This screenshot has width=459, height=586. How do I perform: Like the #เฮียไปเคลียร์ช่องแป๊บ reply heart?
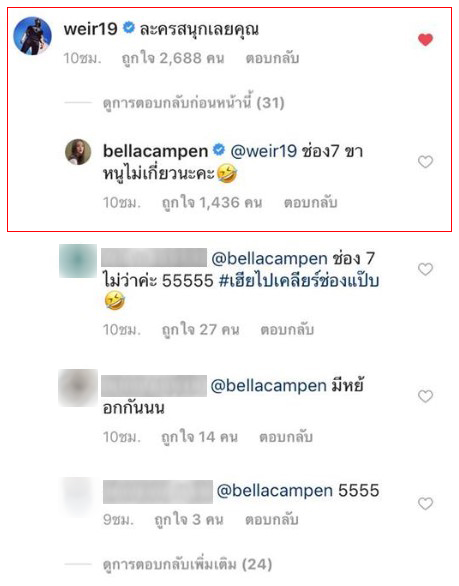pyautogui.click(x=425, y=269)
